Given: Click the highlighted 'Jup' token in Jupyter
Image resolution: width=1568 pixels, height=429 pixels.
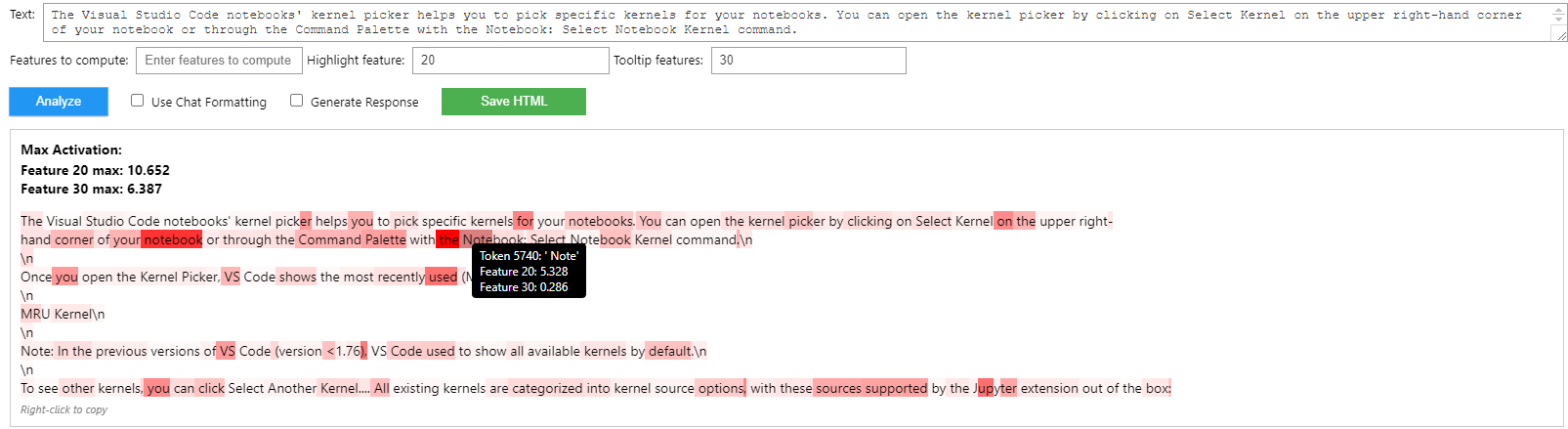Looking at the screenshot, I should [985, 389].
